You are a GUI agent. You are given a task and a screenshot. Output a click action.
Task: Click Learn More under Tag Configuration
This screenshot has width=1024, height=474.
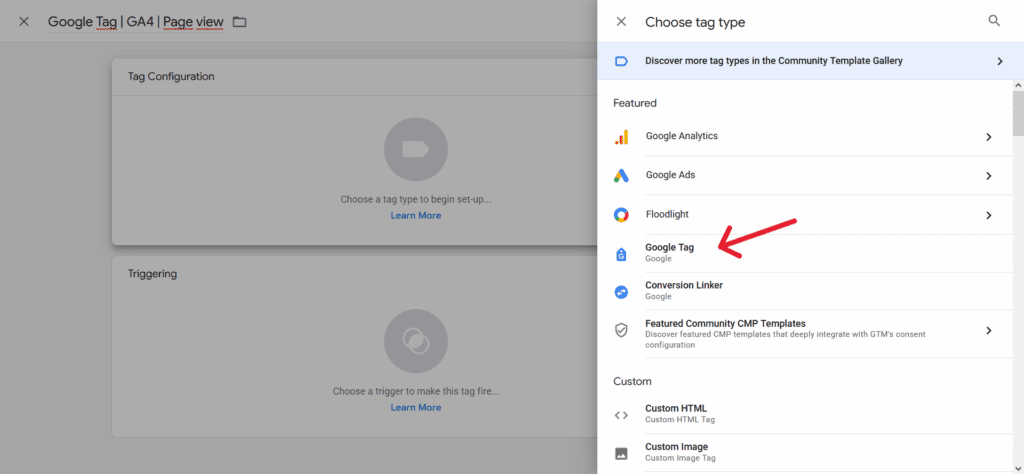(x=415, y=215)
